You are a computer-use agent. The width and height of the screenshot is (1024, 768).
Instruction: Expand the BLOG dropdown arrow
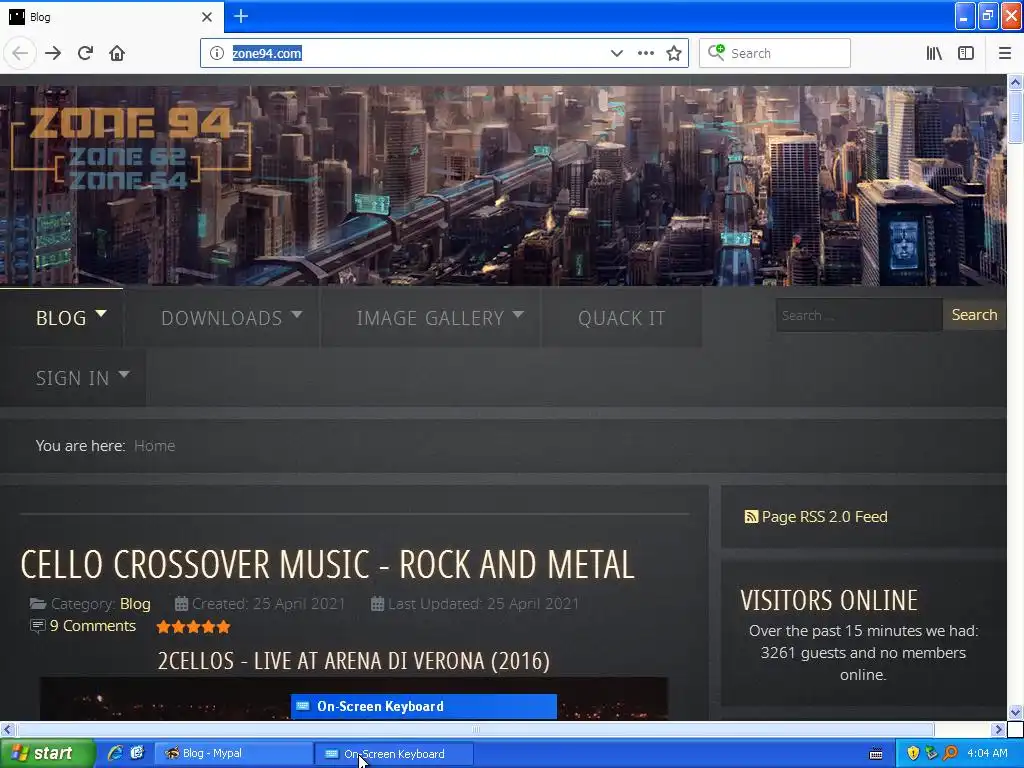point(101,314)
